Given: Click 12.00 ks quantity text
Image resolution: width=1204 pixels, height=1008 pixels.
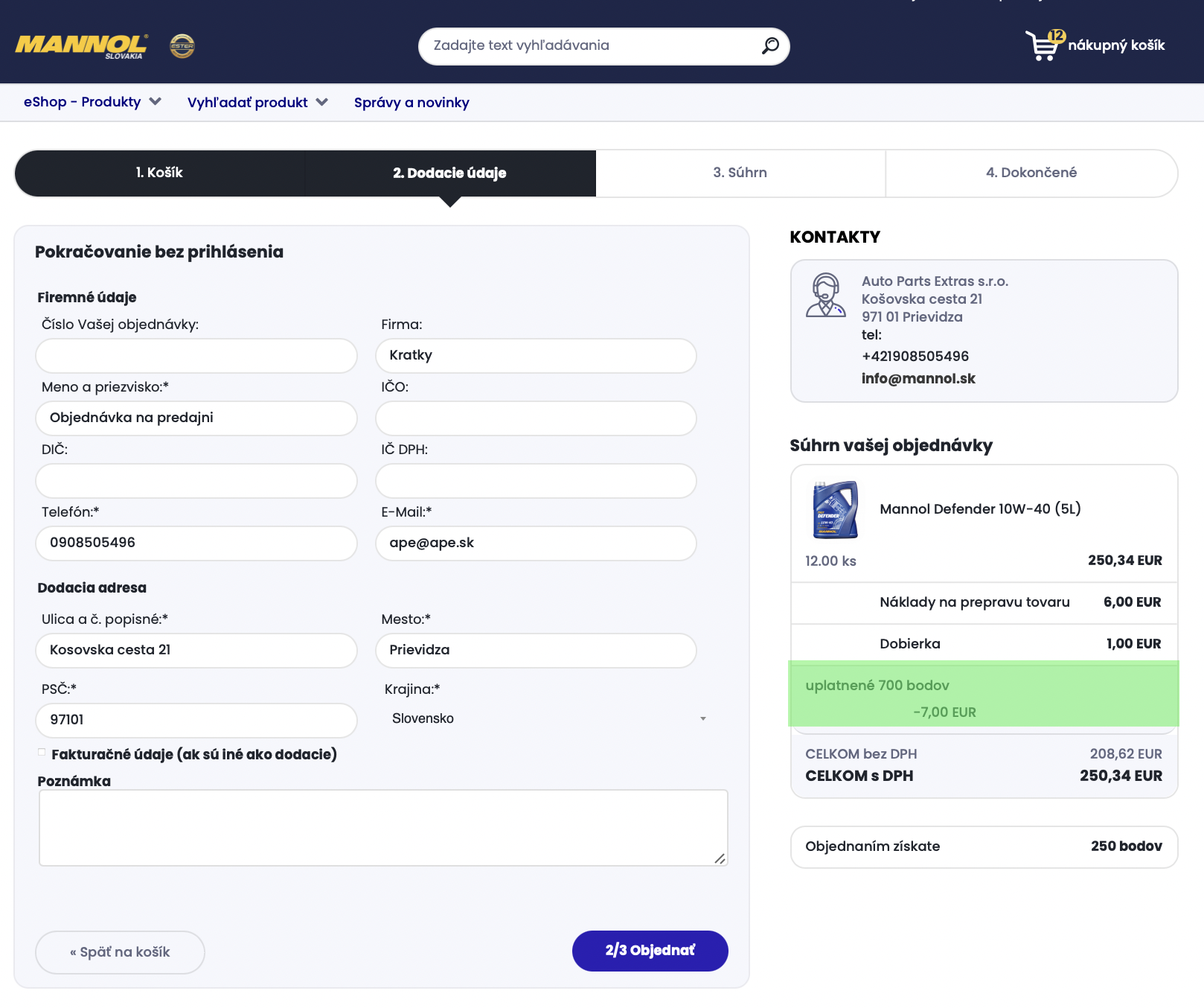Looking at the screenshot, I should (x=830, y=561).
